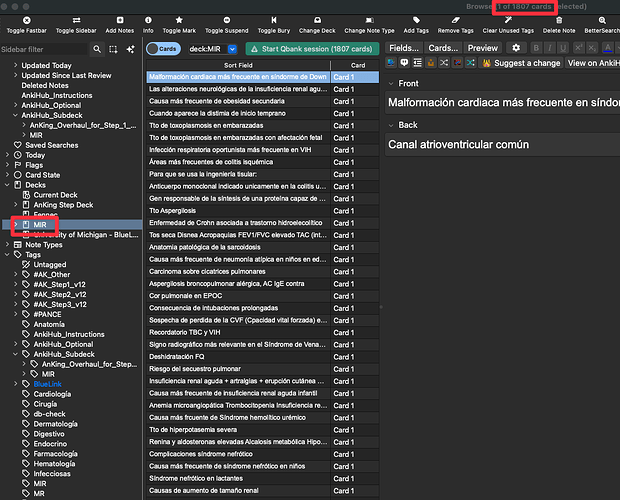Click the Toggle Suspend icon
The image size is (620, 500).
(227, 20)
